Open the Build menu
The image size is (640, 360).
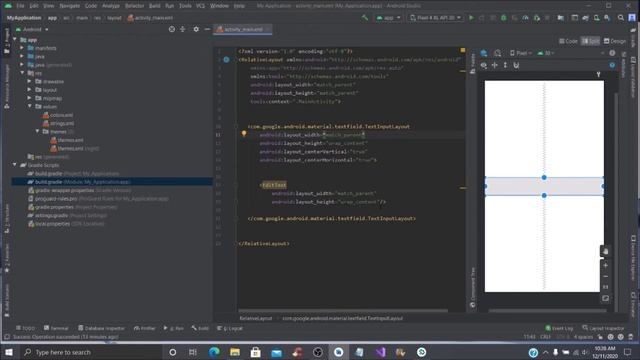click(x=154, y=6)
